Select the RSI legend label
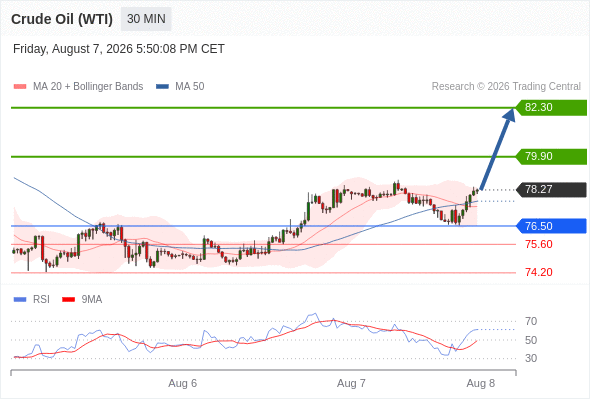This screenshot has width=590, height=400. click(41, 300)
